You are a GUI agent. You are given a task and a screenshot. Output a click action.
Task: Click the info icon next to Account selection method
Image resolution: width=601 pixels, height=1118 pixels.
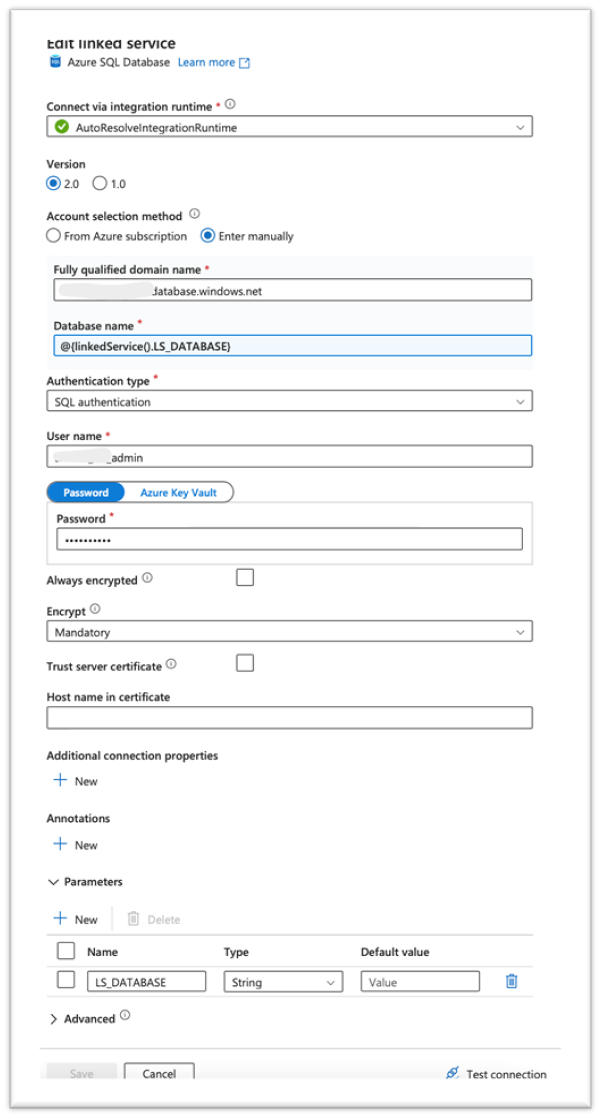(x=194, y=214)
